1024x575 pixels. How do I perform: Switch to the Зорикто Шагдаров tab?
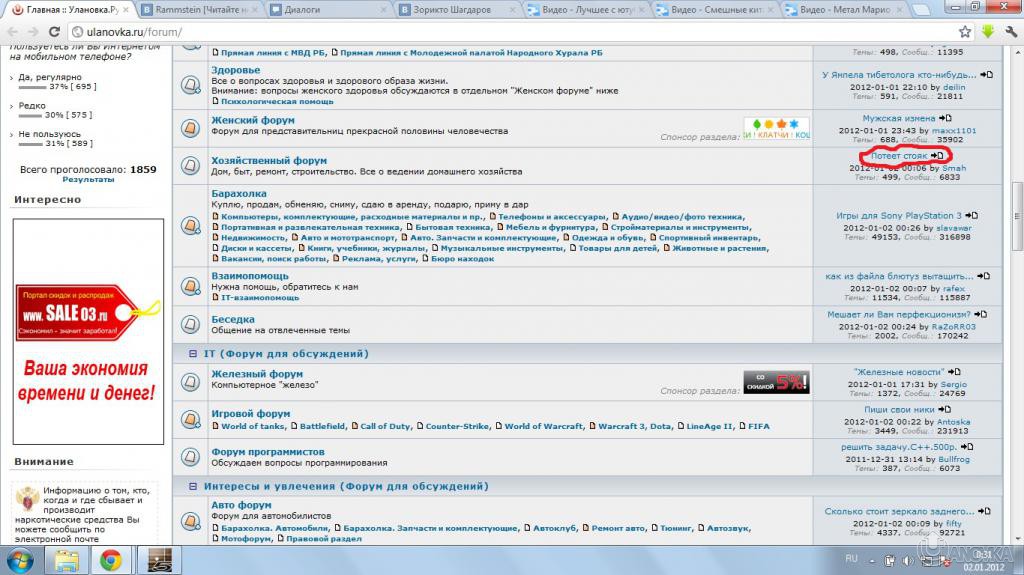click(457, 10)
